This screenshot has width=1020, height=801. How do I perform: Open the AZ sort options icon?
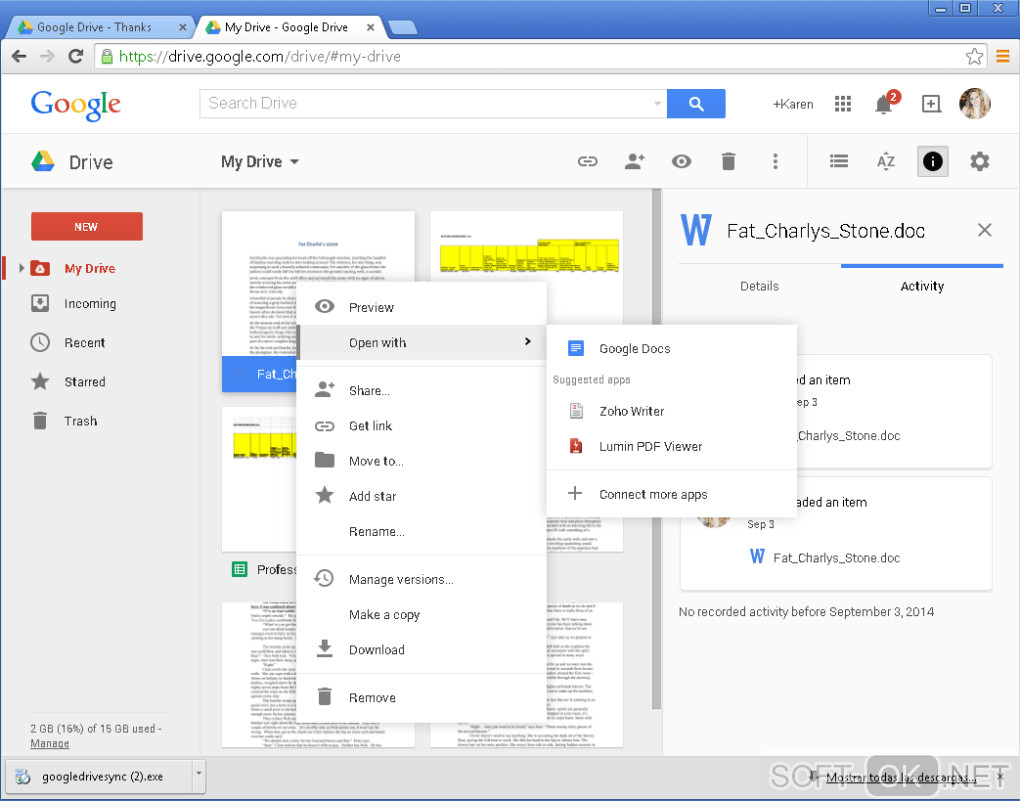coord(885,161)
